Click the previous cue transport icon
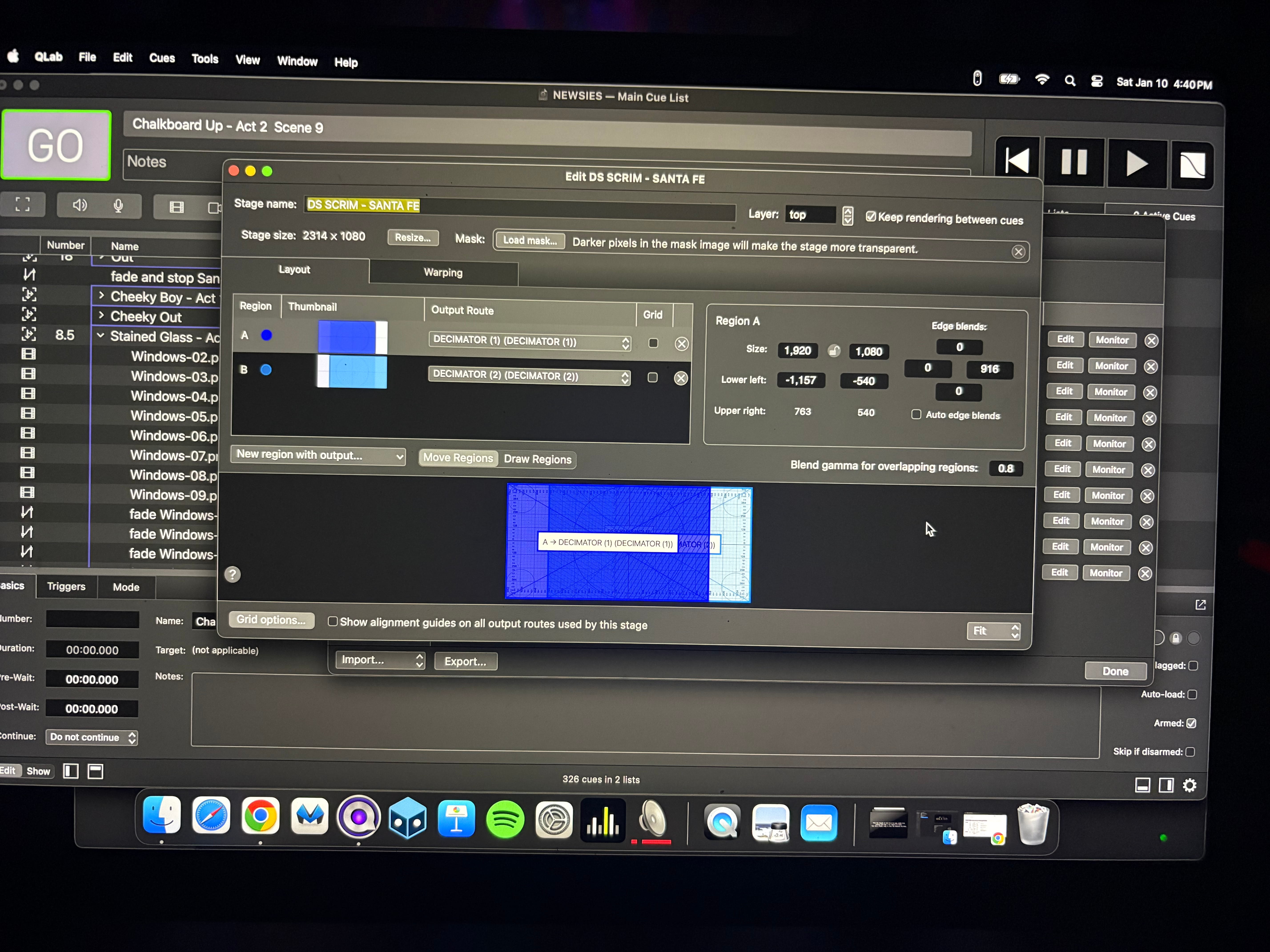 [x=1018, y=161]
